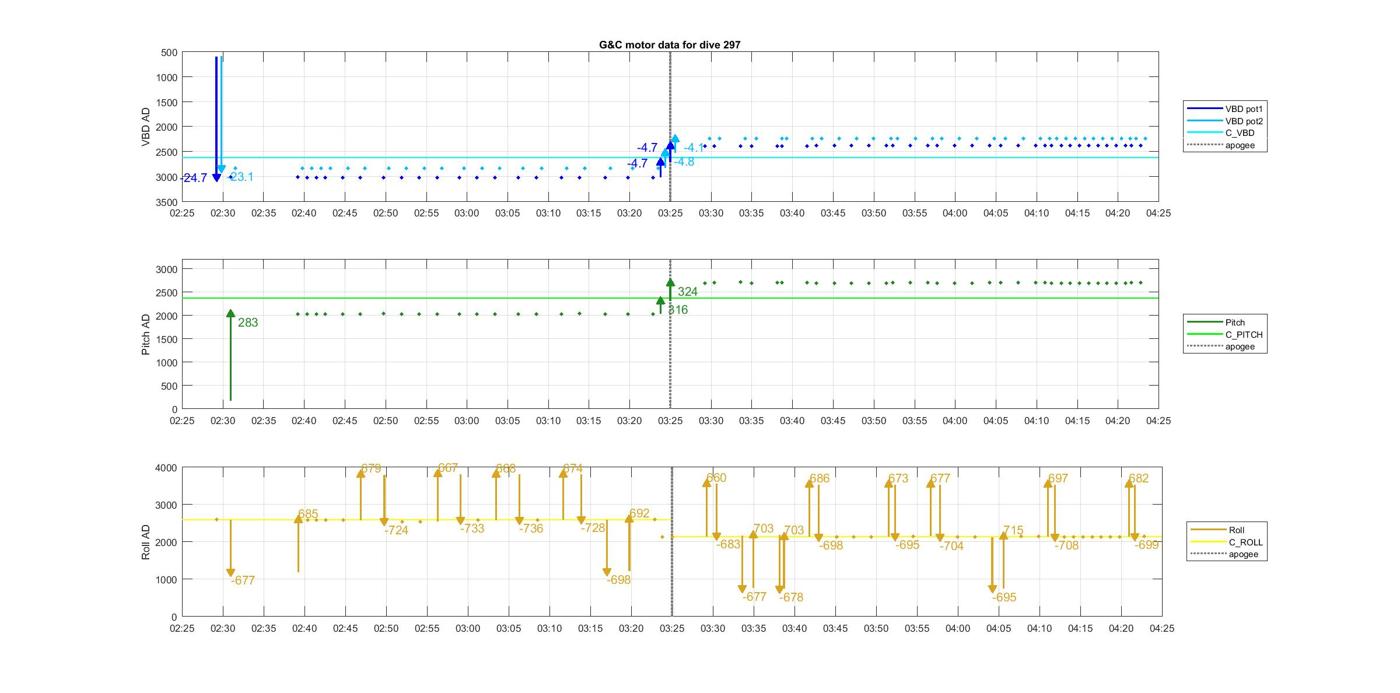
Task: Click the "-4.8" VBD annotation
Action: point(683,162)
